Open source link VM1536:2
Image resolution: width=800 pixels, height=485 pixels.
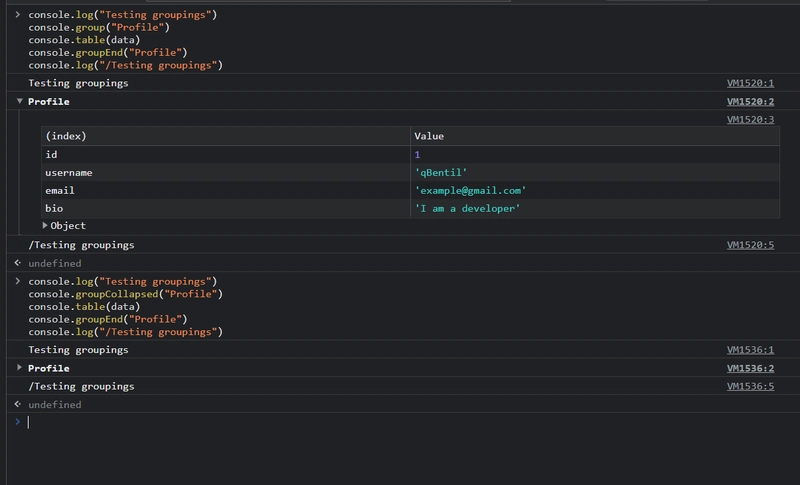point(750,368)
